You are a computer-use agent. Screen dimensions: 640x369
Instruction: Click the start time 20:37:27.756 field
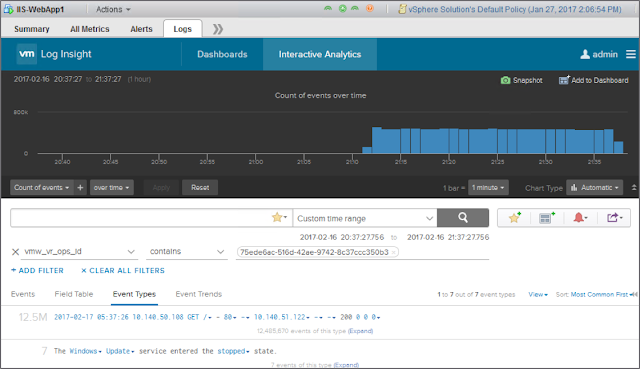tap(342, 237)
